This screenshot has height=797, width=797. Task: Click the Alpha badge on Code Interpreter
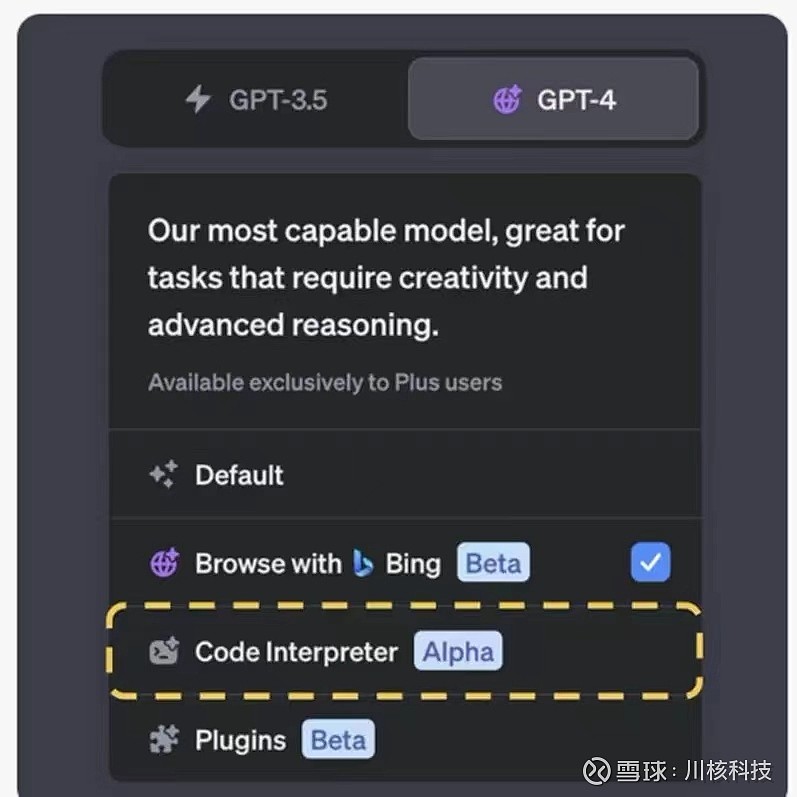tap(458, 653)
